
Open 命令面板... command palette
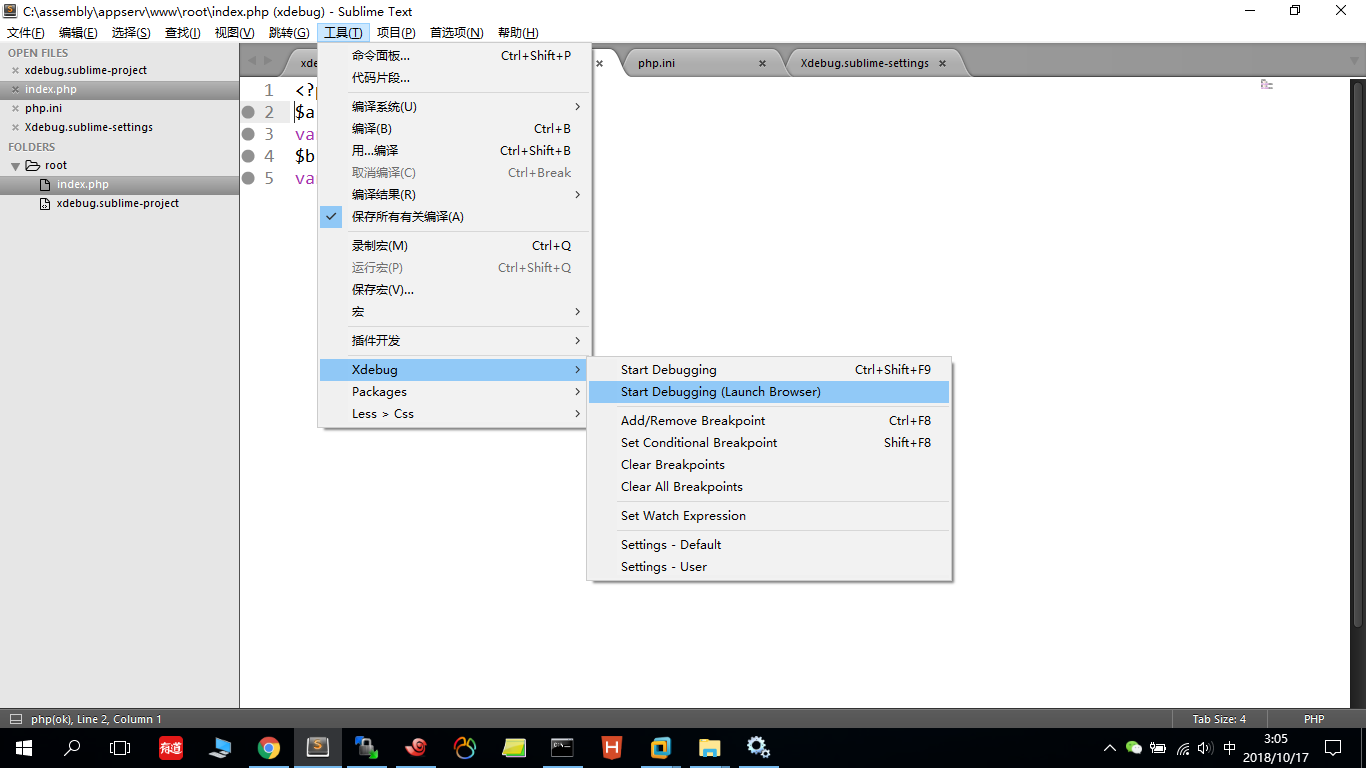(454, 56)
